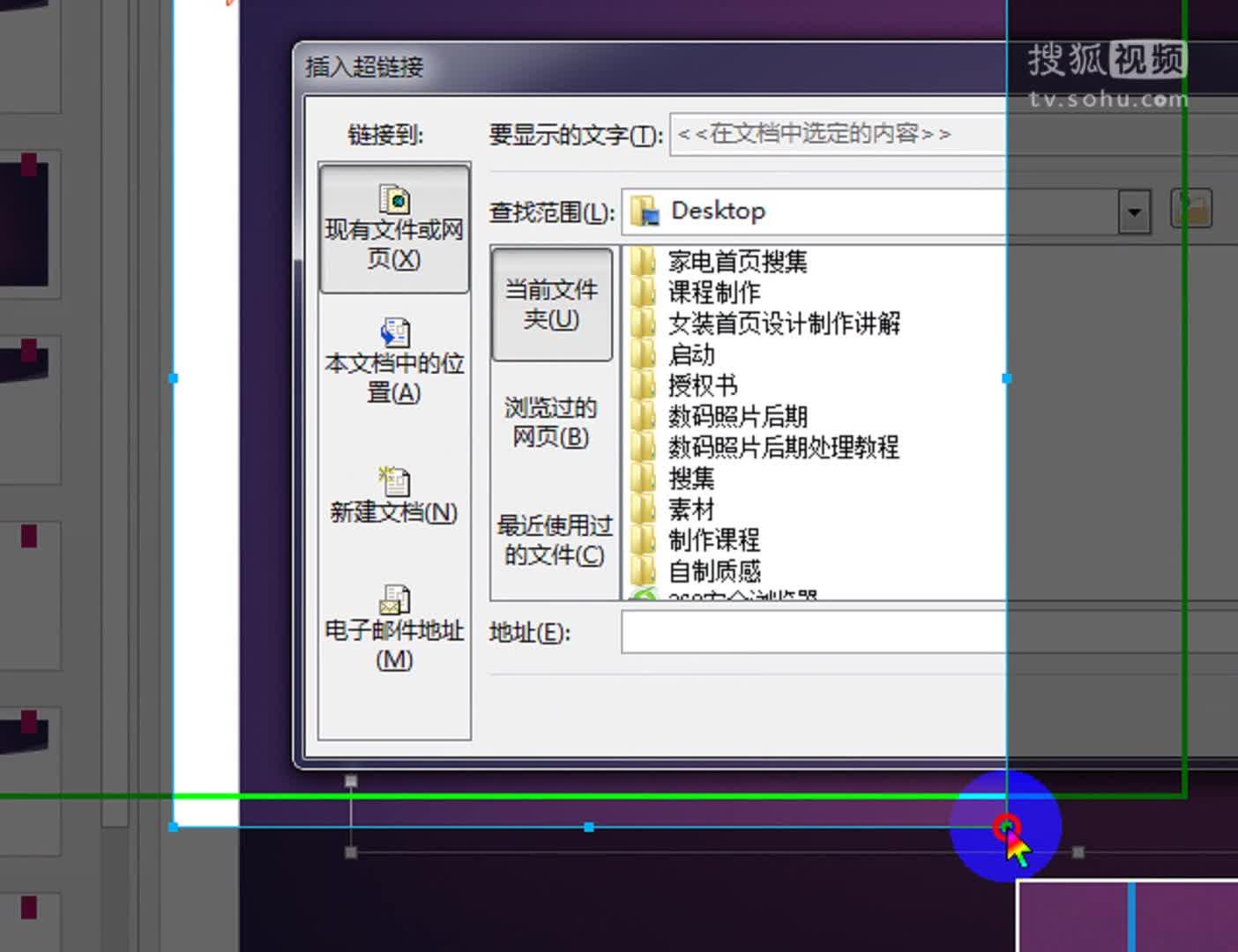Select the 新建文档 icon

393,480
